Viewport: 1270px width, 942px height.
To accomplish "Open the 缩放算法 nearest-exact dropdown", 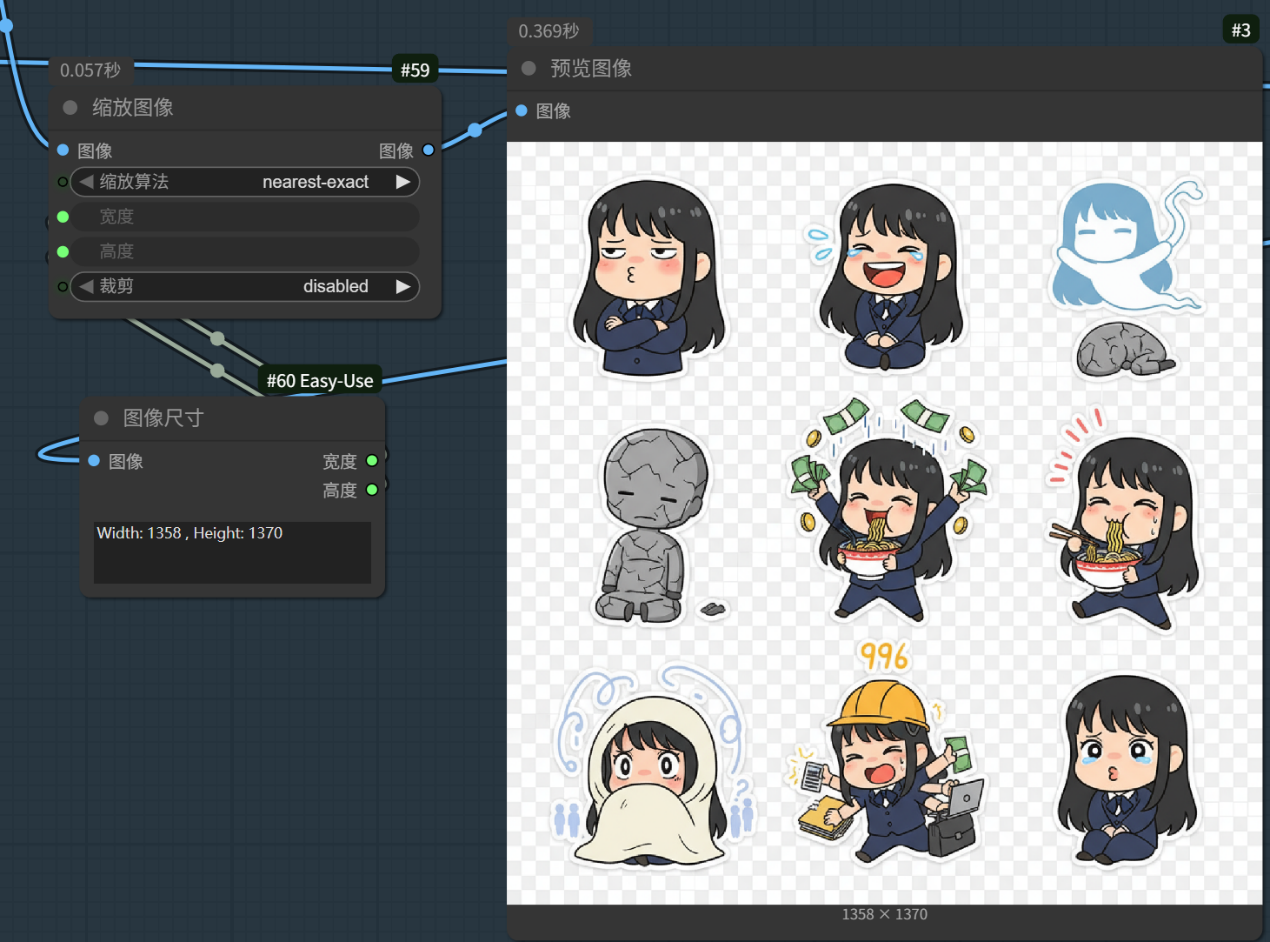I will pos(245,182).
